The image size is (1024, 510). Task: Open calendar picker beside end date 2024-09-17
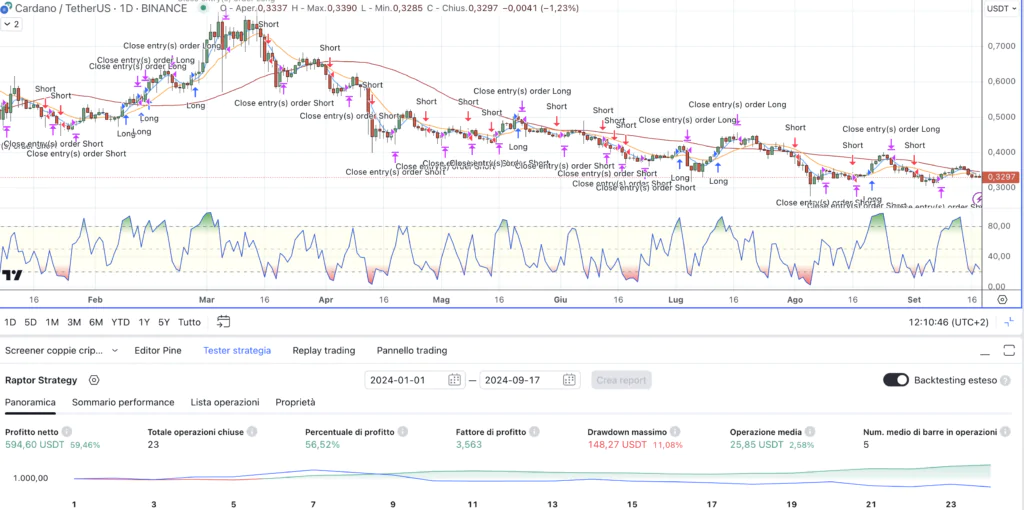click(x=569, y=380)
